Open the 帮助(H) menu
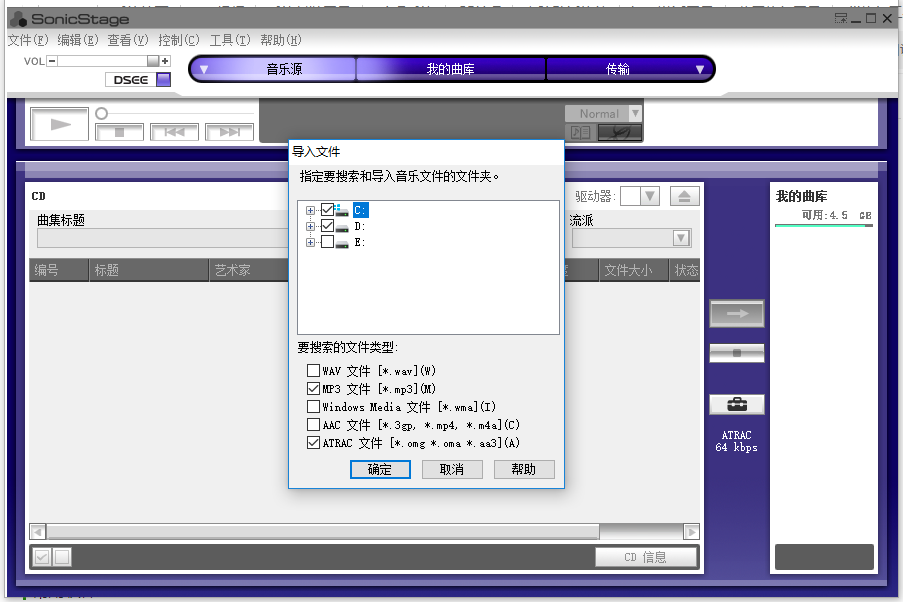903x602 pixels. (280, 40)
